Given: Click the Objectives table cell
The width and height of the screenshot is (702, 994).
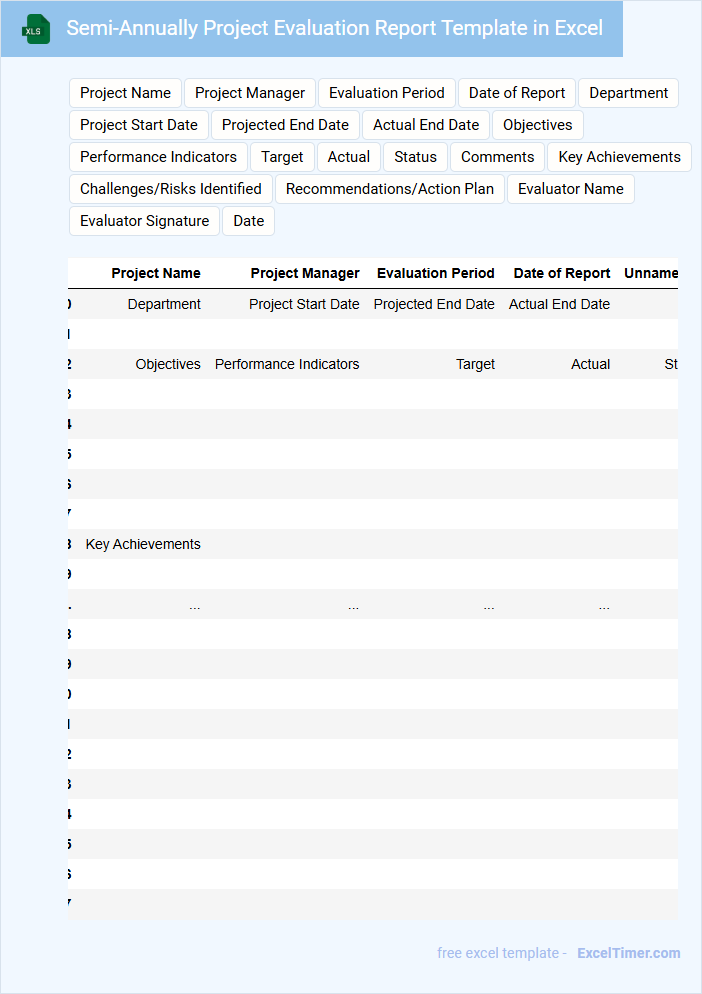Looking at the screenshot, I should point(168,365).
